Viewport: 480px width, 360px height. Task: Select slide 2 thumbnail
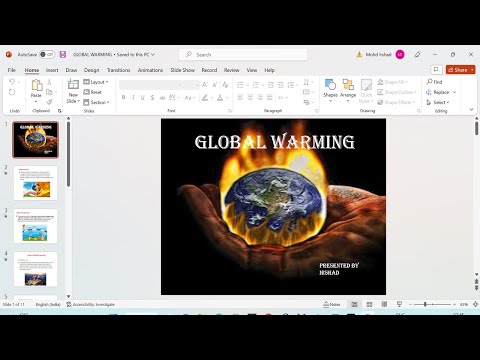pos(35,183)
